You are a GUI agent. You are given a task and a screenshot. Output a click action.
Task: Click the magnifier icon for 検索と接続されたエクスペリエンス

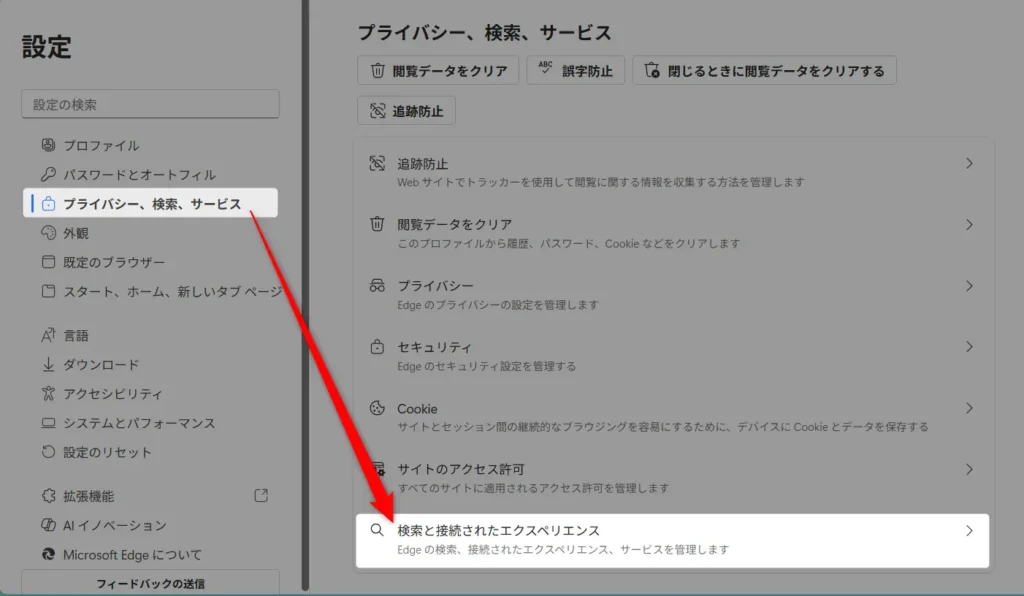point(377,531)
